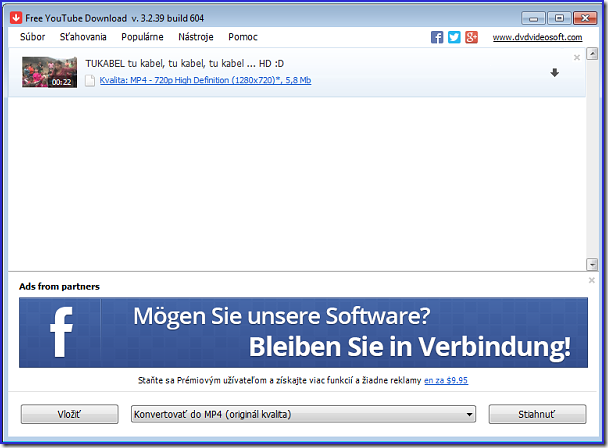Open the Súbor menu

(x=33, y=37)
